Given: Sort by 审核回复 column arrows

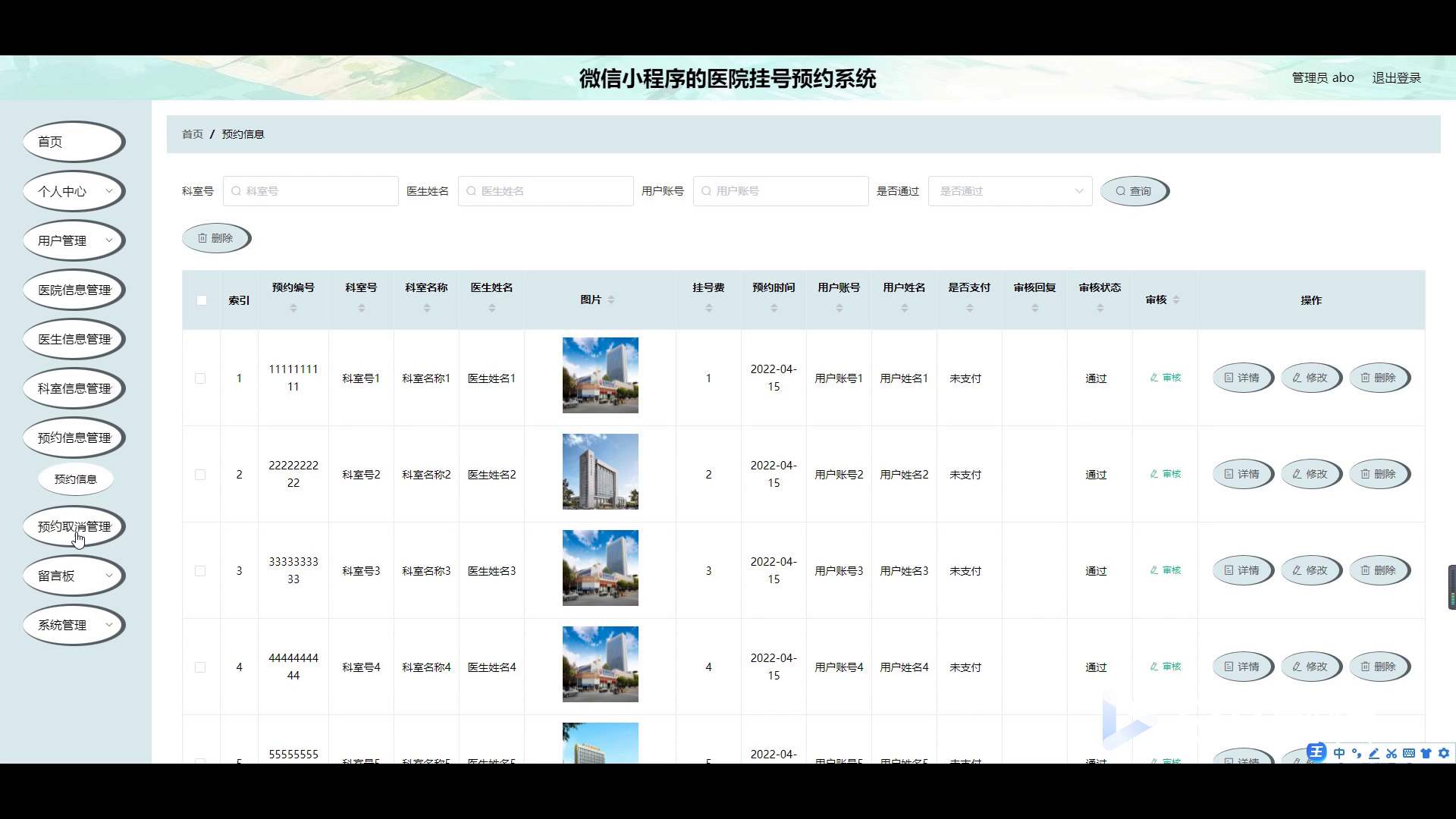Looking at the screenshot, I should pyautogui.click(x=1035, y=308).
